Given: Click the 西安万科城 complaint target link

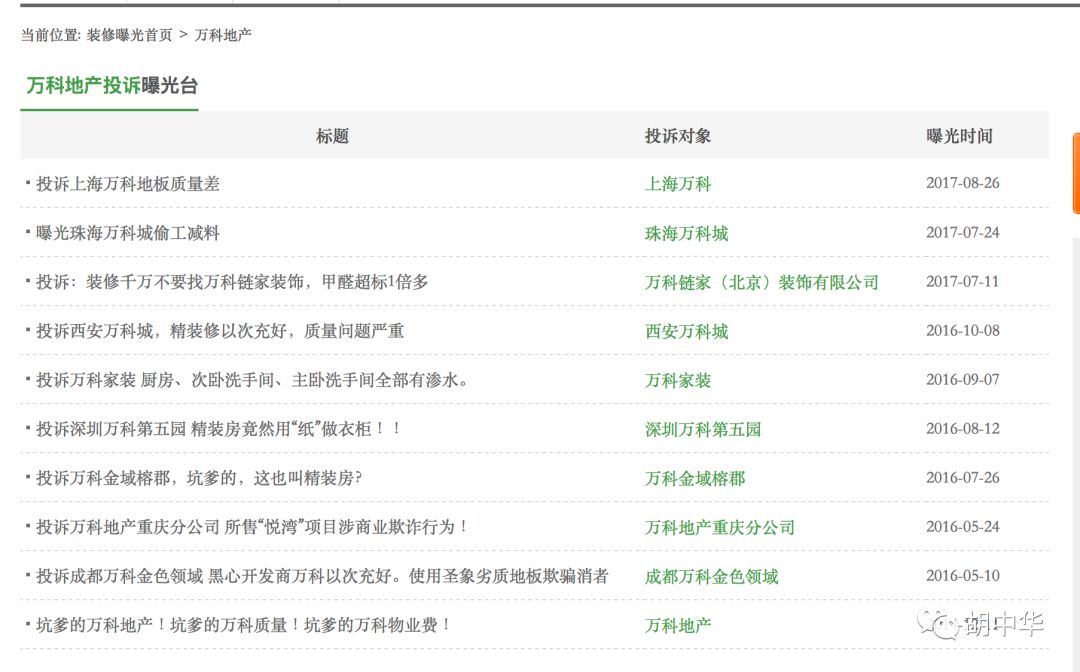Looking at the screenshot, I should [x=686, y=331].
